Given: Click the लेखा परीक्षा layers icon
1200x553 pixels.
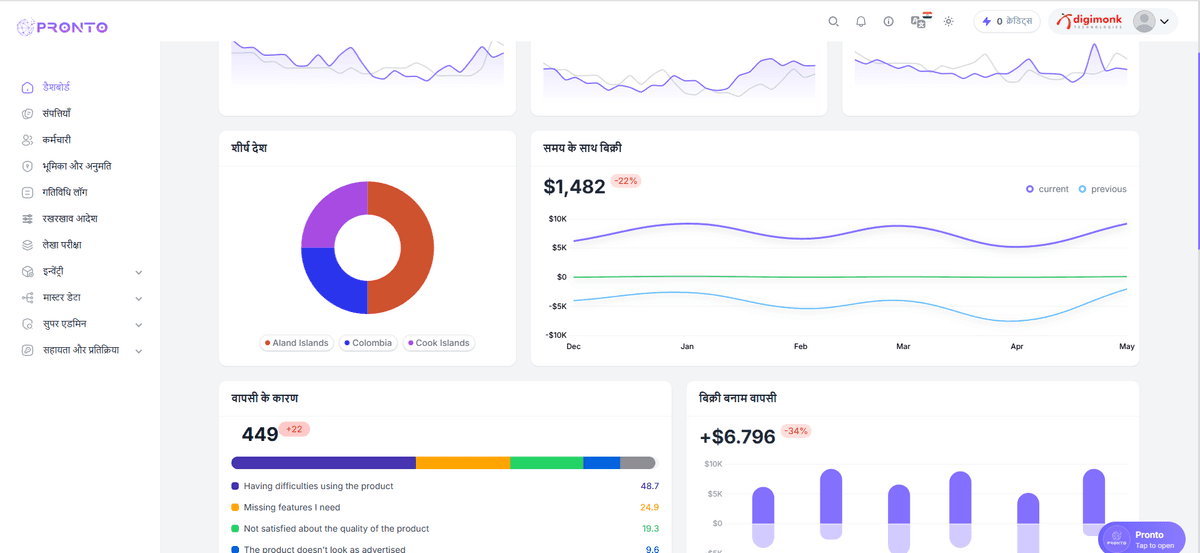Looking at the screenshot, I should click(28, 245).
